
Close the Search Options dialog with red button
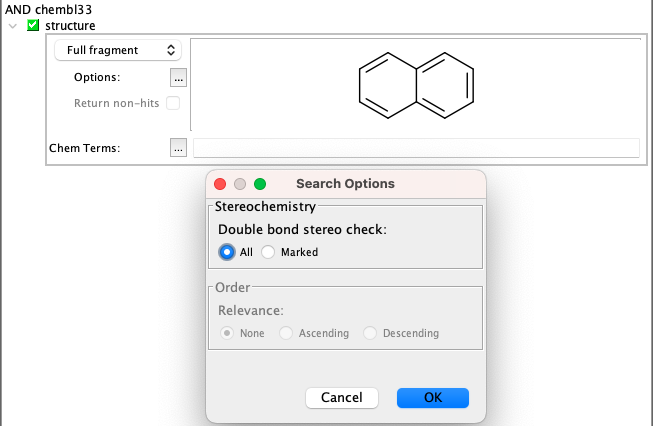pyautogui.click(x=221, y=184)
